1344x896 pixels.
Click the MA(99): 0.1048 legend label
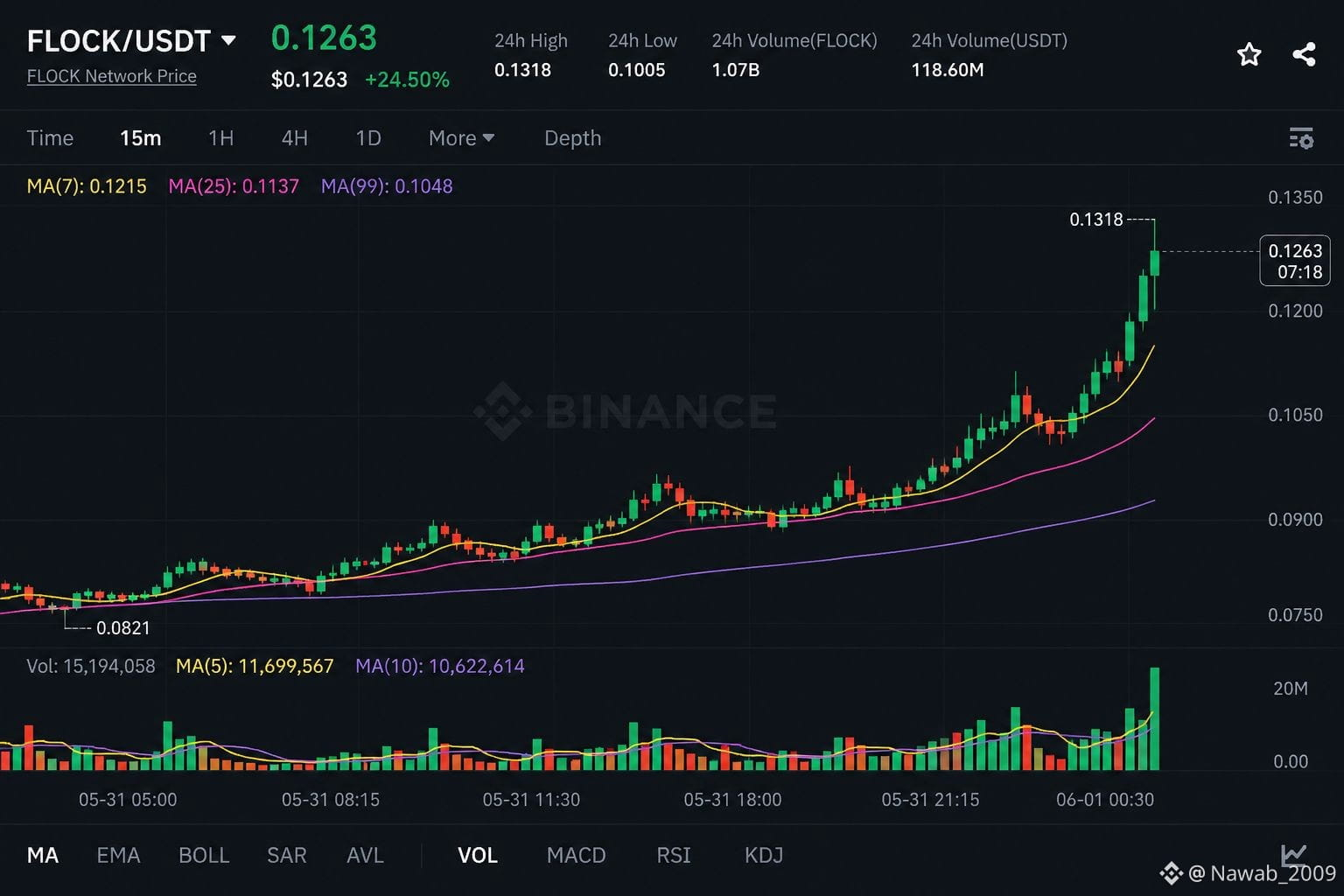point(387,185)
